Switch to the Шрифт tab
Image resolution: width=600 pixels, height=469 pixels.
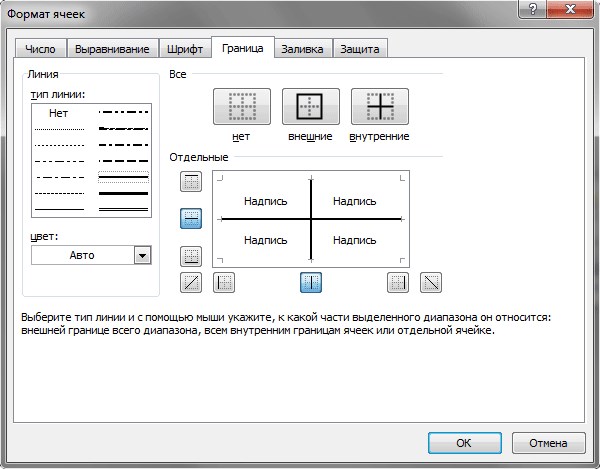pos(185,49)
